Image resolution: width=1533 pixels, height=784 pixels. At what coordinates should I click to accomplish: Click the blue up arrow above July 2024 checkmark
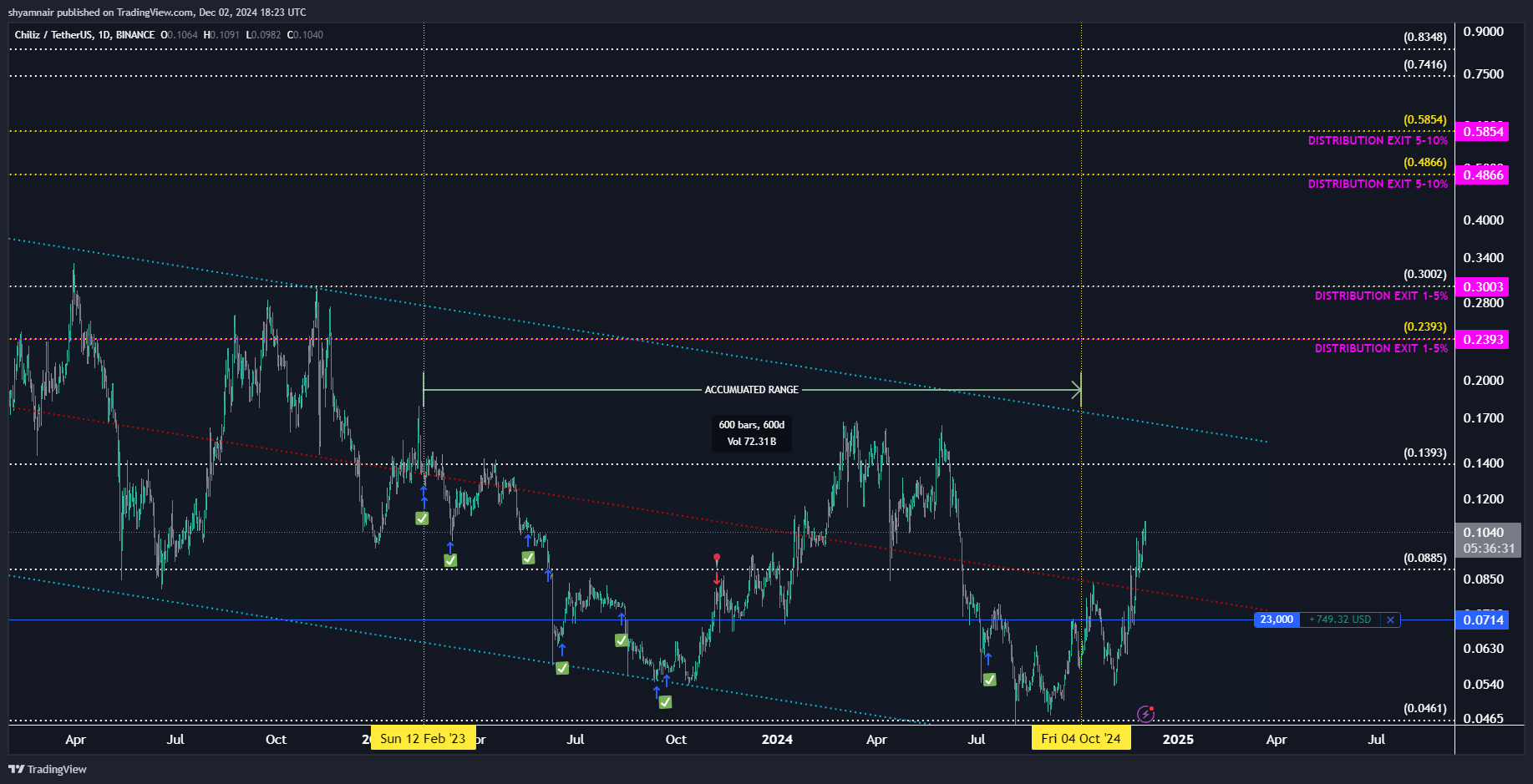[987, 659]
